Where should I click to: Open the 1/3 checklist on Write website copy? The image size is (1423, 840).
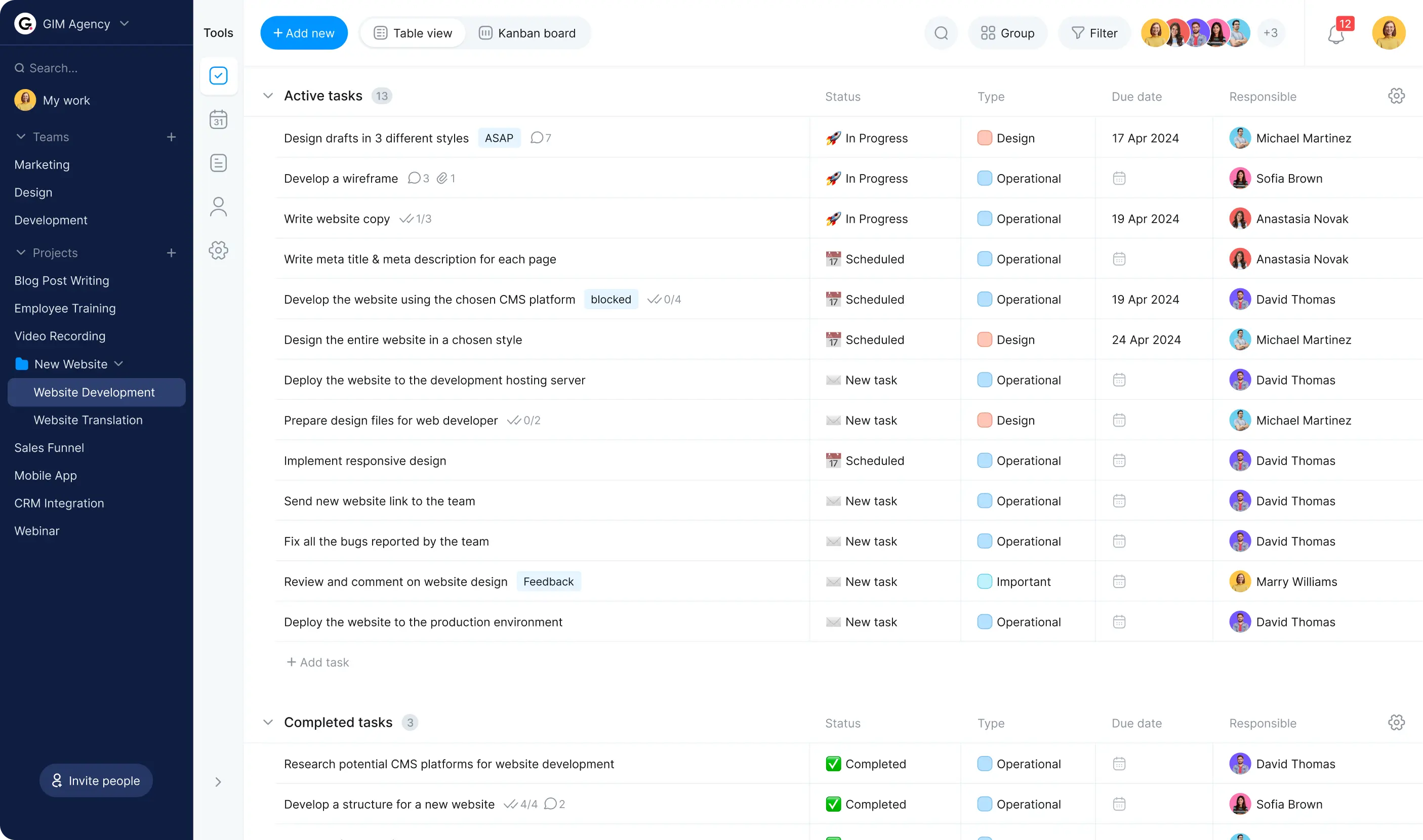tap(416, 219)
